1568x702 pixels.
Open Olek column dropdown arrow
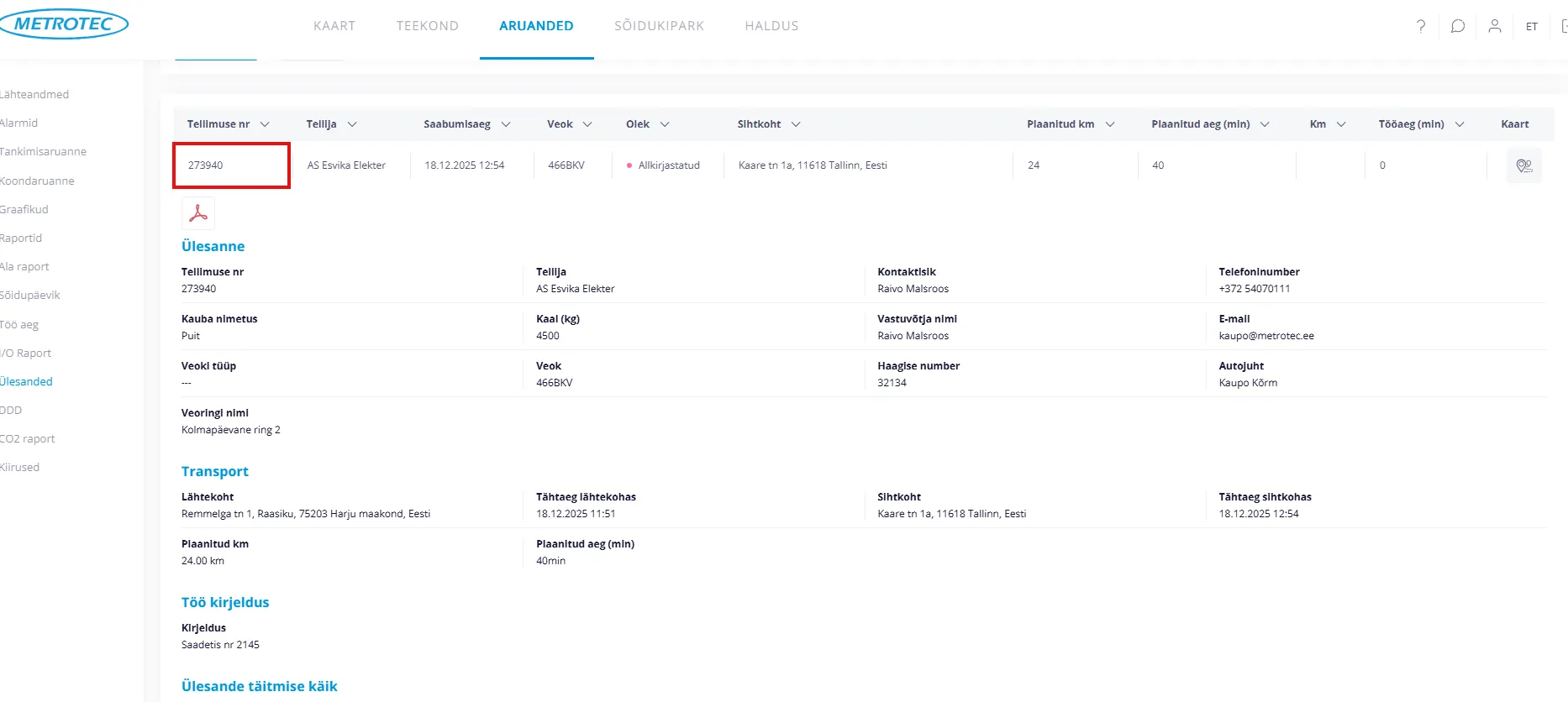pos(665,124)
